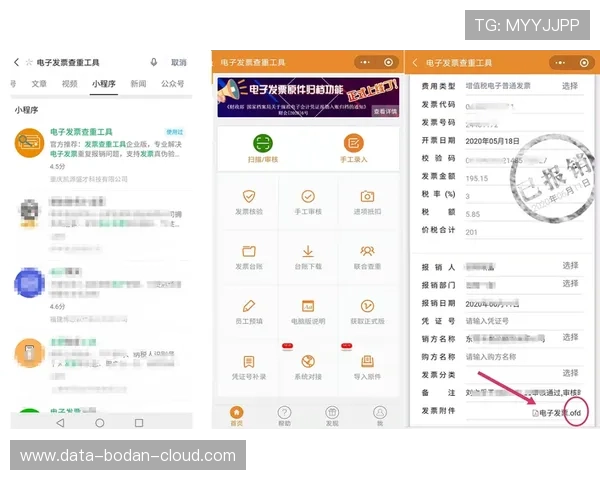Image resolution: width=600 pixels, height=480 pixels.
Task: Open the orange 电子发票查重工具 app icon
Action: (29, 143)
